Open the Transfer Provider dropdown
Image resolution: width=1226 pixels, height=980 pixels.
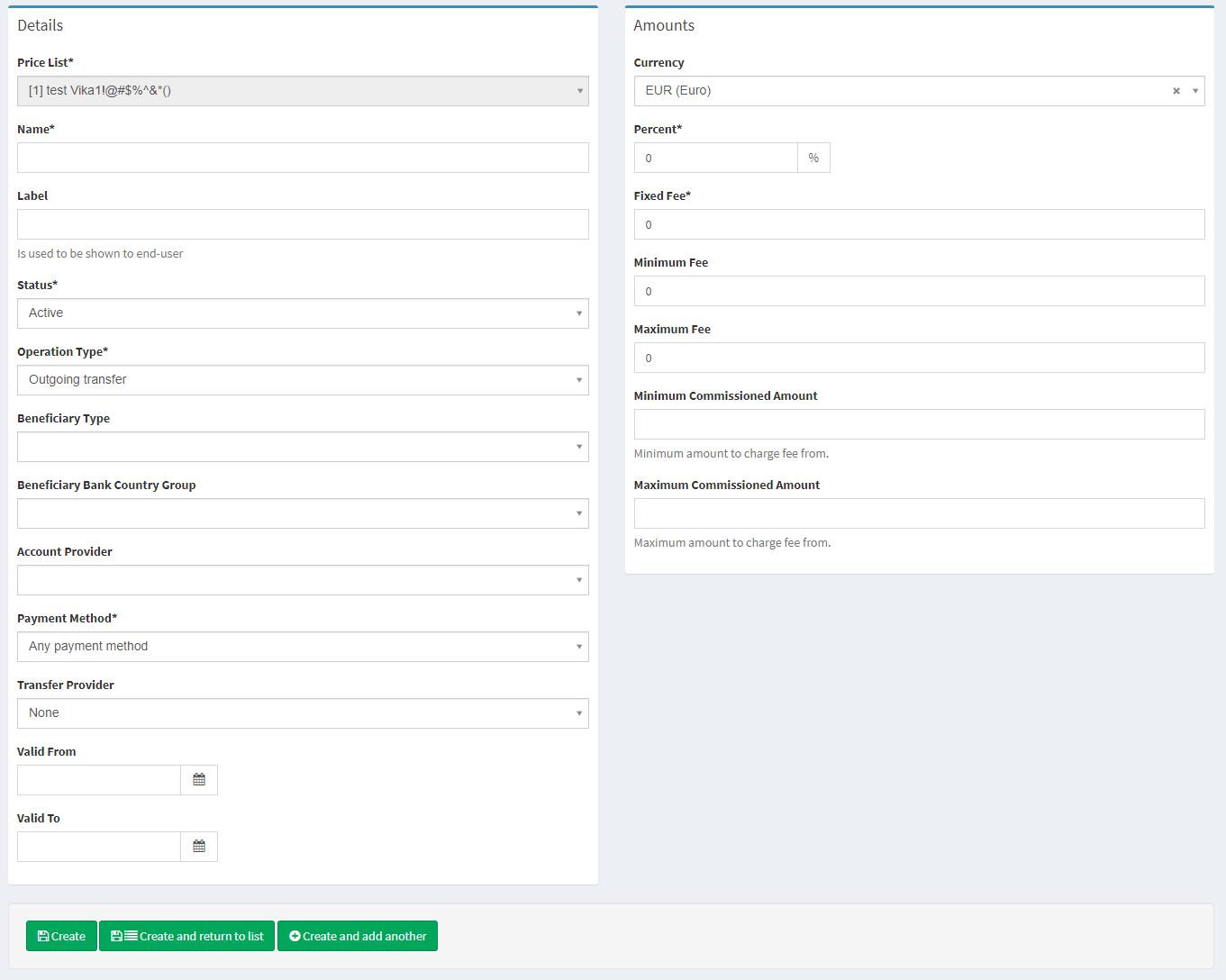[x=303, y=713]
